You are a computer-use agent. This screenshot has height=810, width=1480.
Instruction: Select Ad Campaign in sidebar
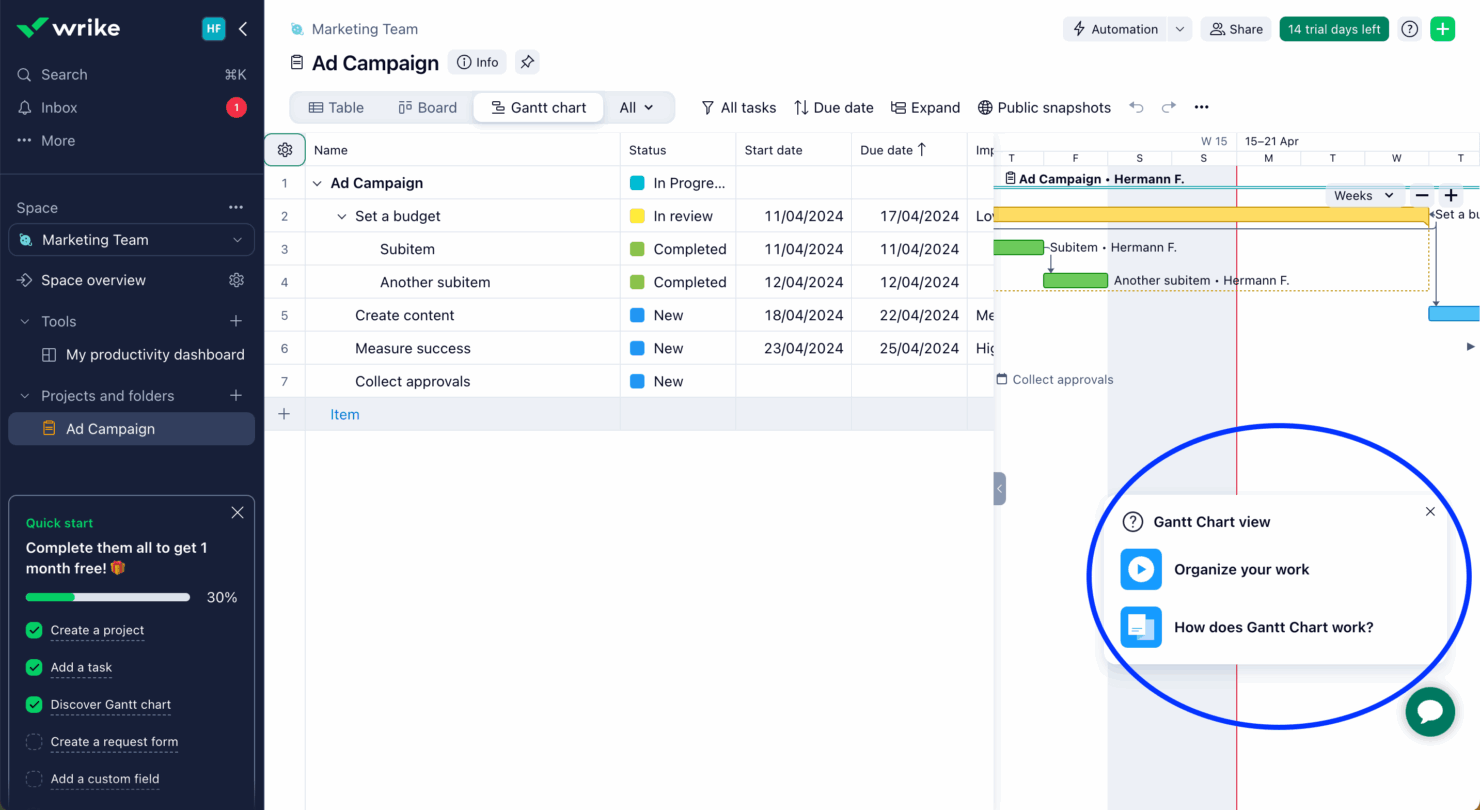(131, 428)
